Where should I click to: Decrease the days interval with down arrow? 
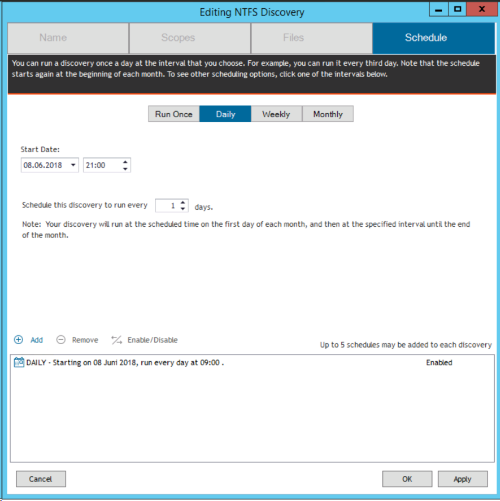click(183, 209)
